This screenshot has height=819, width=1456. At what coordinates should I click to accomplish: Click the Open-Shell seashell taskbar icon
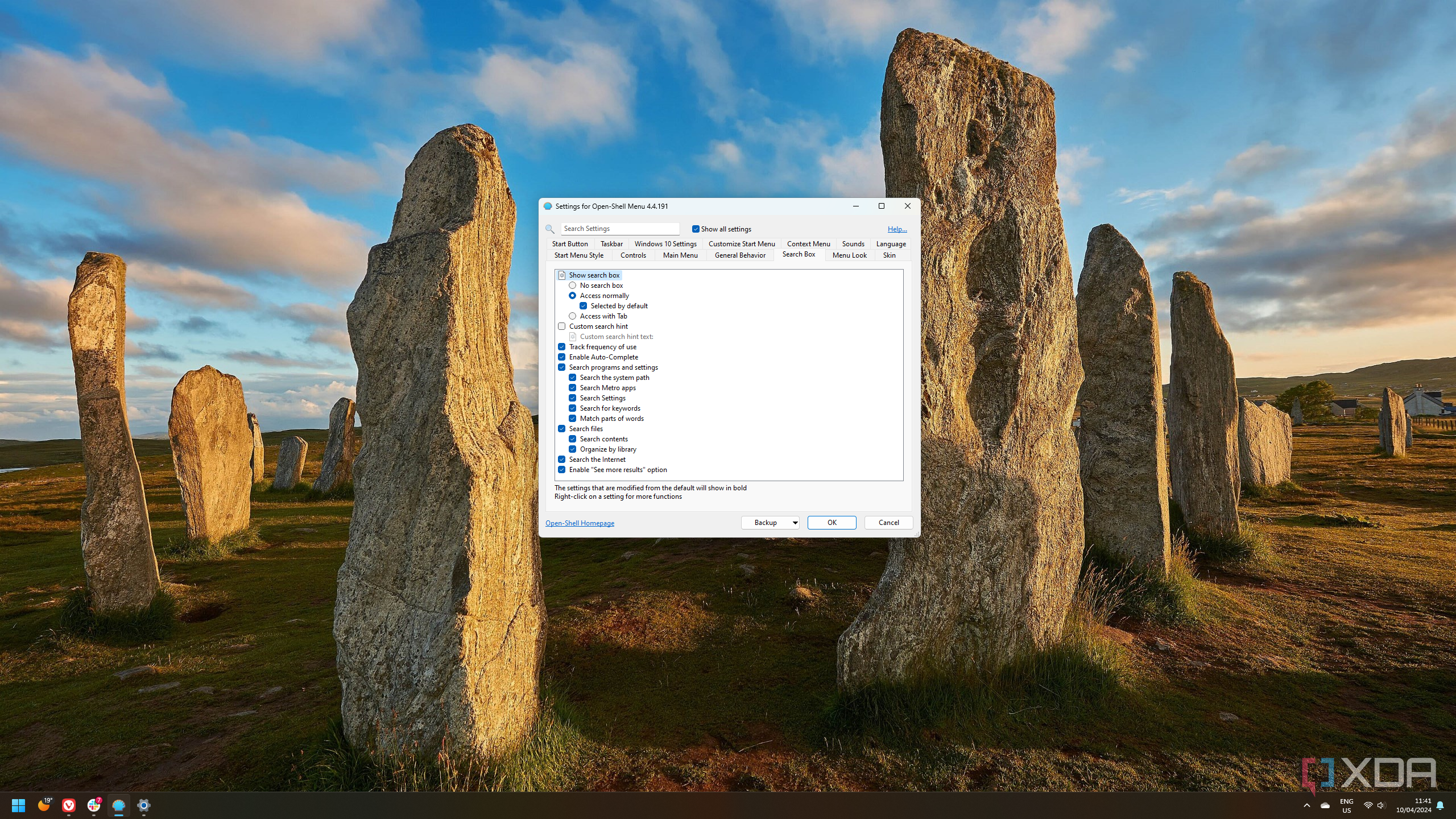point(118,805)
